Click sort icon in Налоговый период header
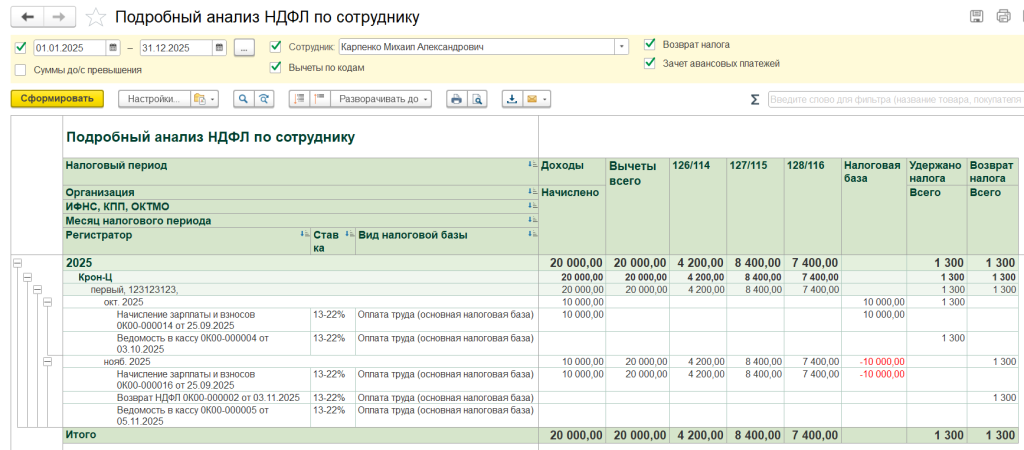1024x450 pixels. click(533, 165)
